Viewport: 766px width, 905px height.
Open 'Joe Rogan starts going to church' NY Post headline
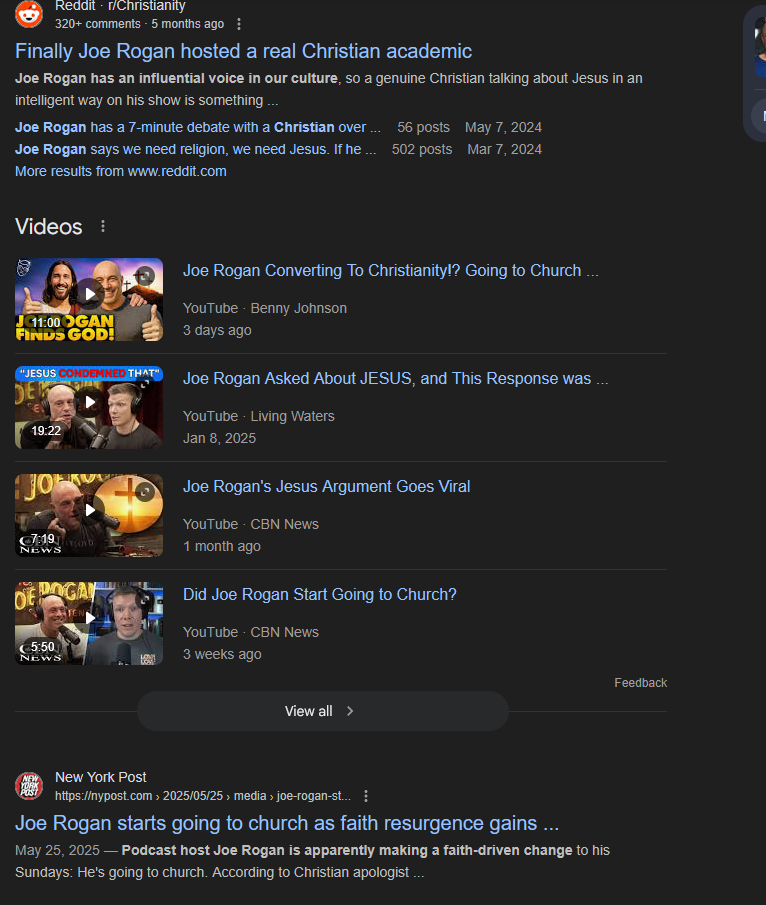pos(287,823)
